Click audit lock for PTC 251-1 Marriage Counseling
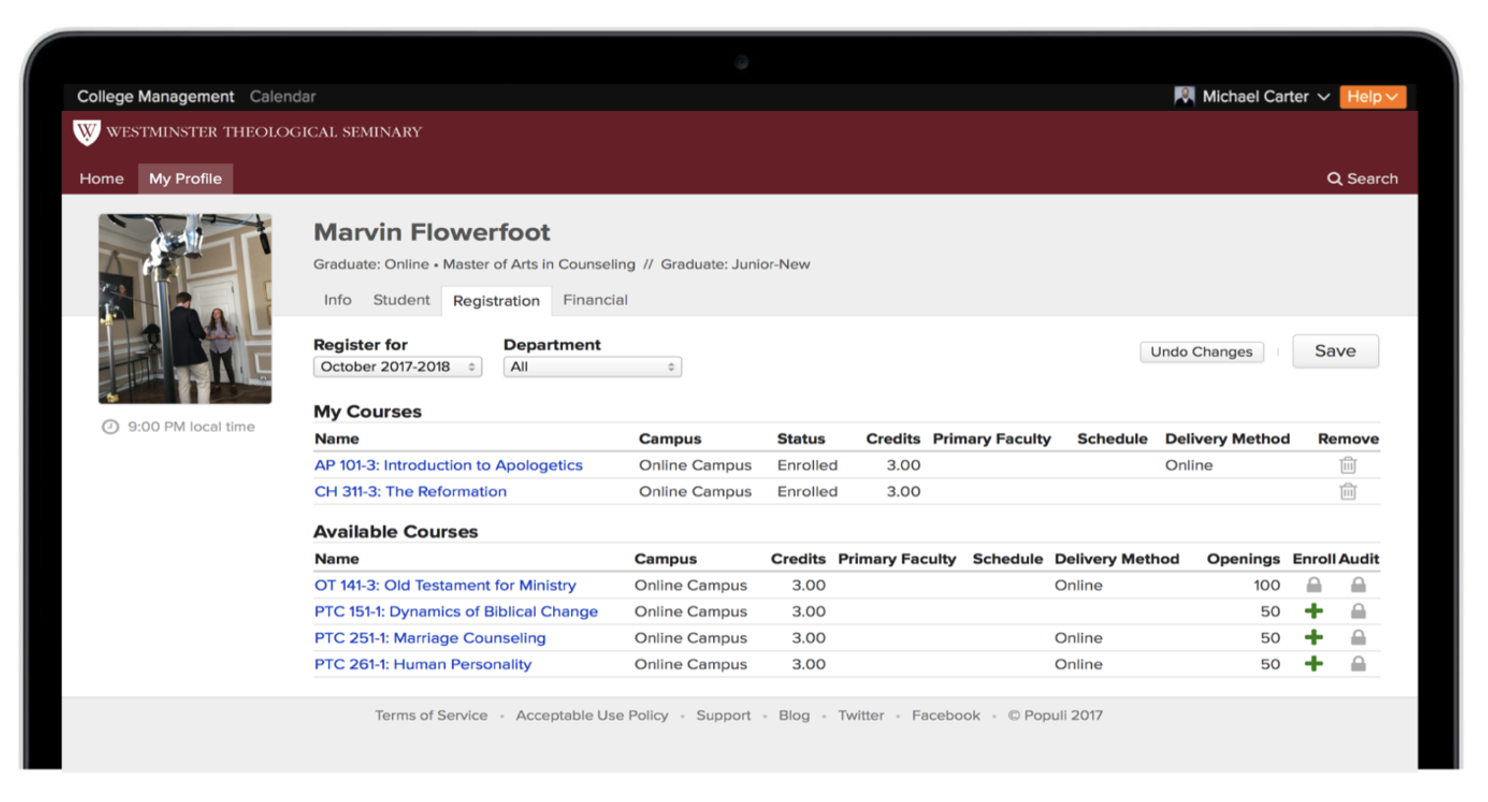The width and height of the screenshot is (1488, 802). 1358,638
